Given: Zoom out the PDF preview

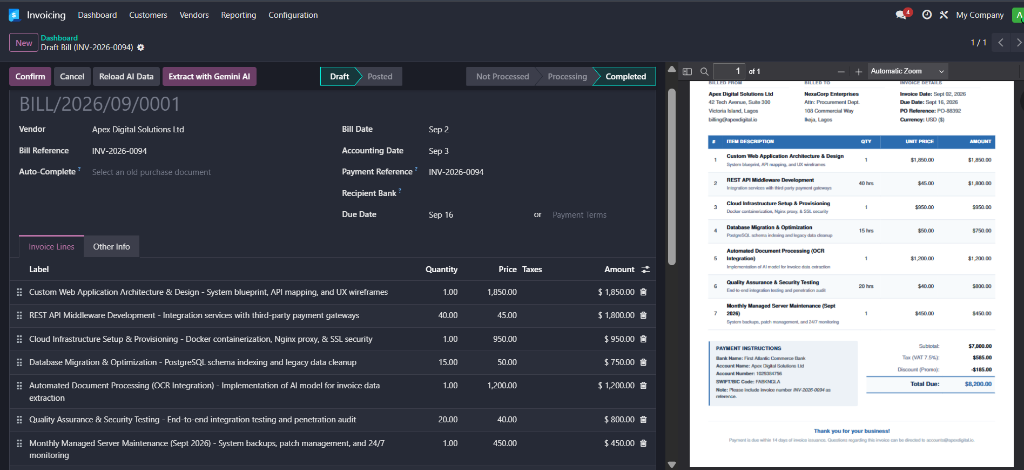Looking at the screenshot, I should pos(840,71).
